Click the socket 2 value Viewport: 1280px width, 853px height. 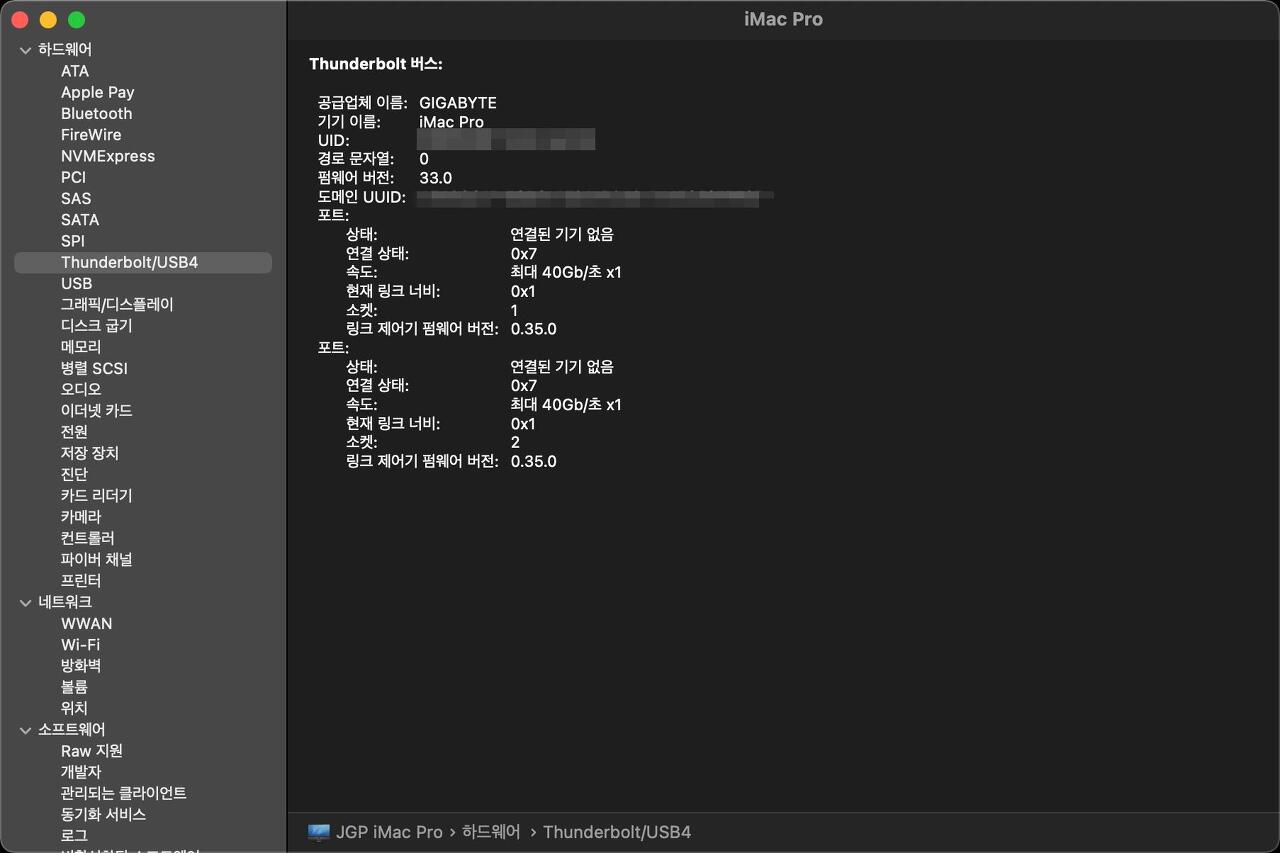tap(515, 442)
